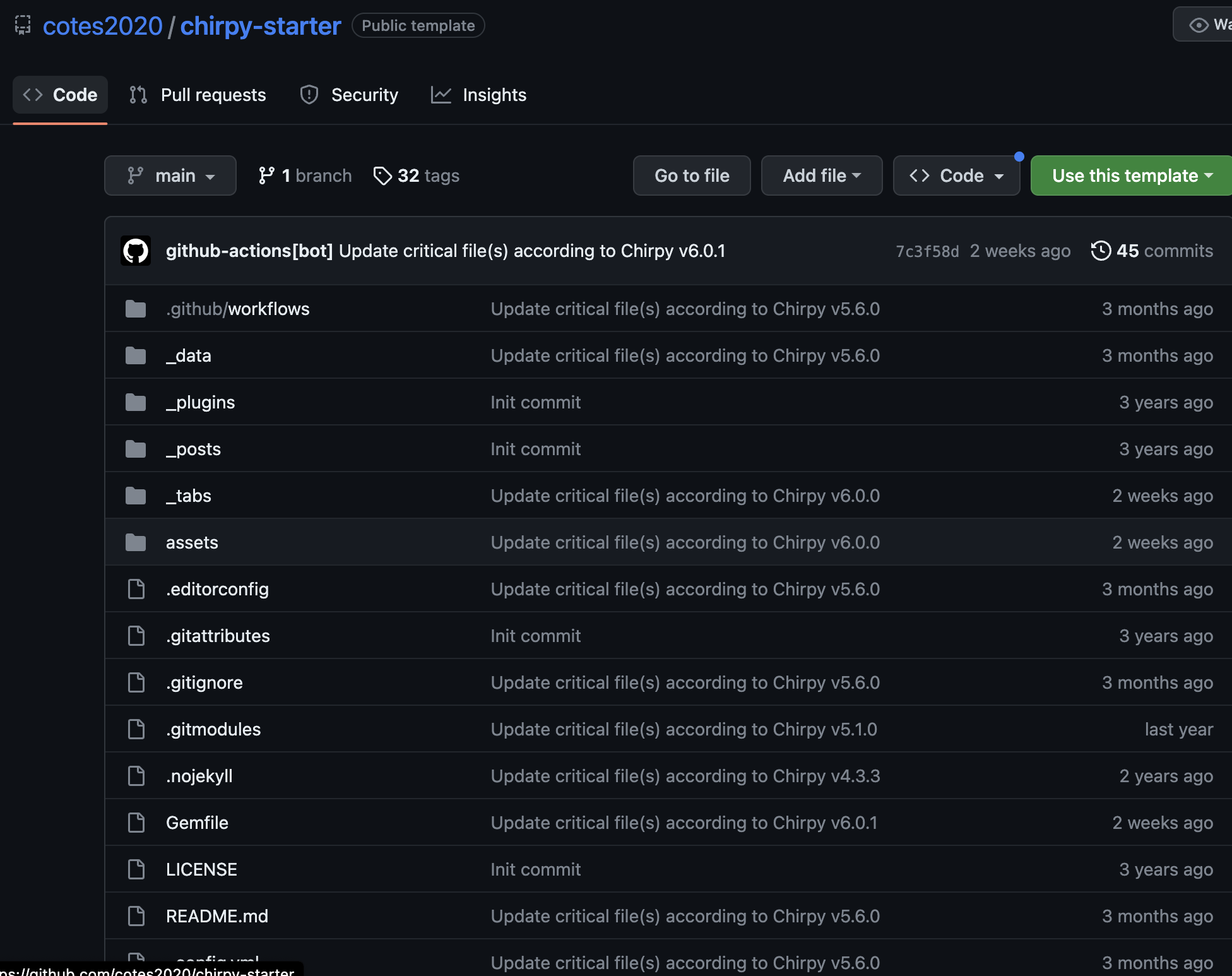
Task: Click the file icon for .gitmodules
Action: [136, 729]
